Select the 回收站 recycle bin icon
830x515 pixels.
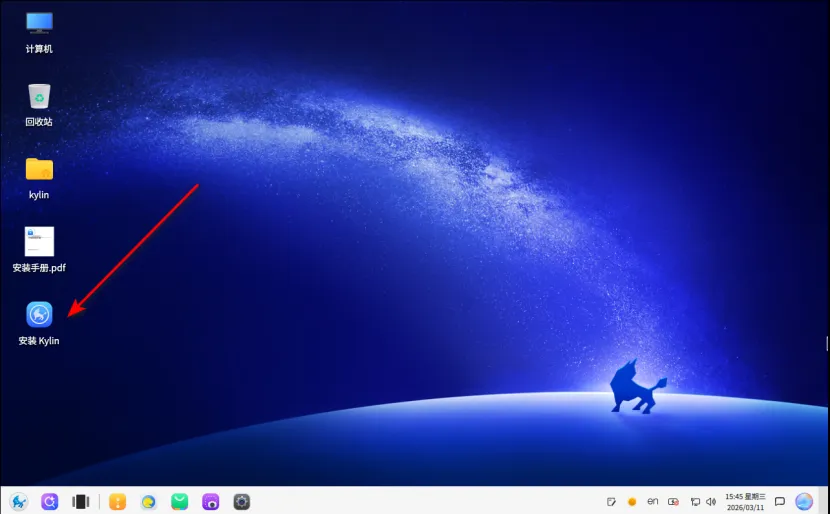point(39,97)
